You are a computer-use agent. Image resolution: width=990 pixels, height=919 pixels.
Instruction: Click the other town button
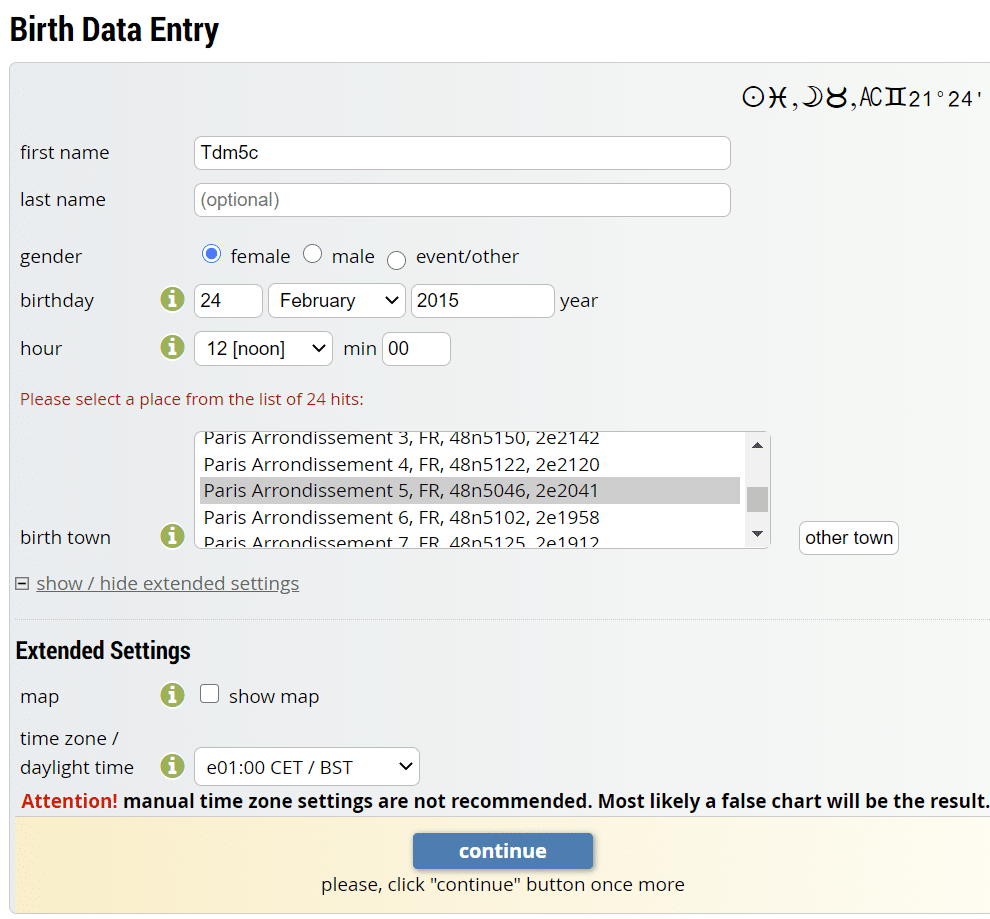849,538
